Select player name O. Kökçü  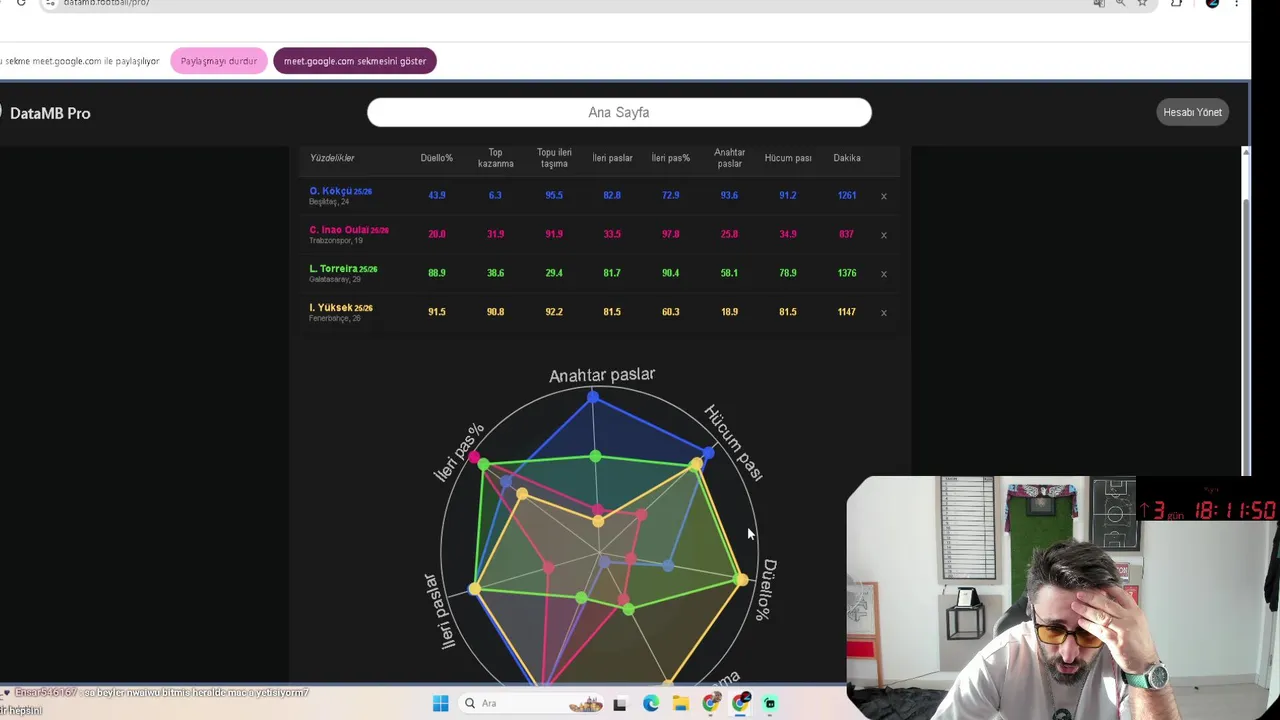[x=329, y=191]
